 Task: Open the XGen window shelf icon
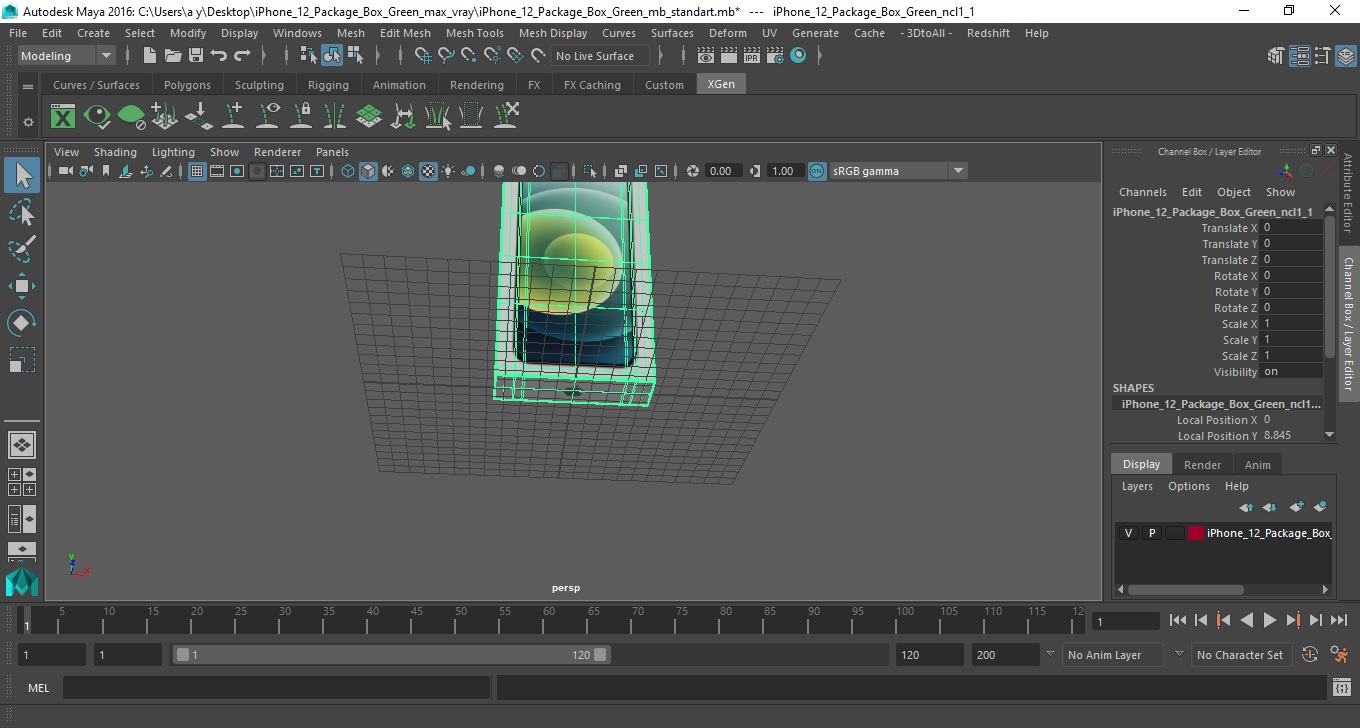(63, 116)
